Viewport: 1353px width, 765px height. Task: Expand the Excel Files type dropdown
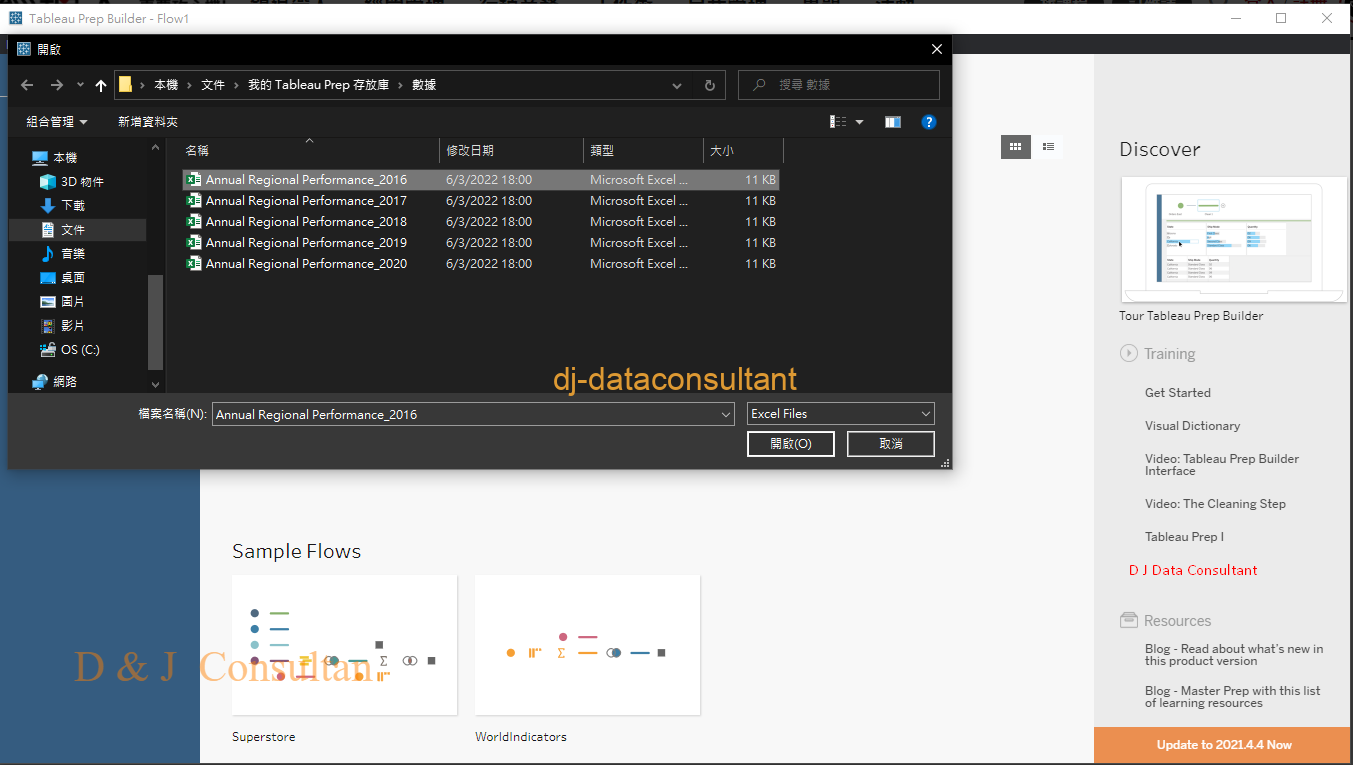pos(840,414)
